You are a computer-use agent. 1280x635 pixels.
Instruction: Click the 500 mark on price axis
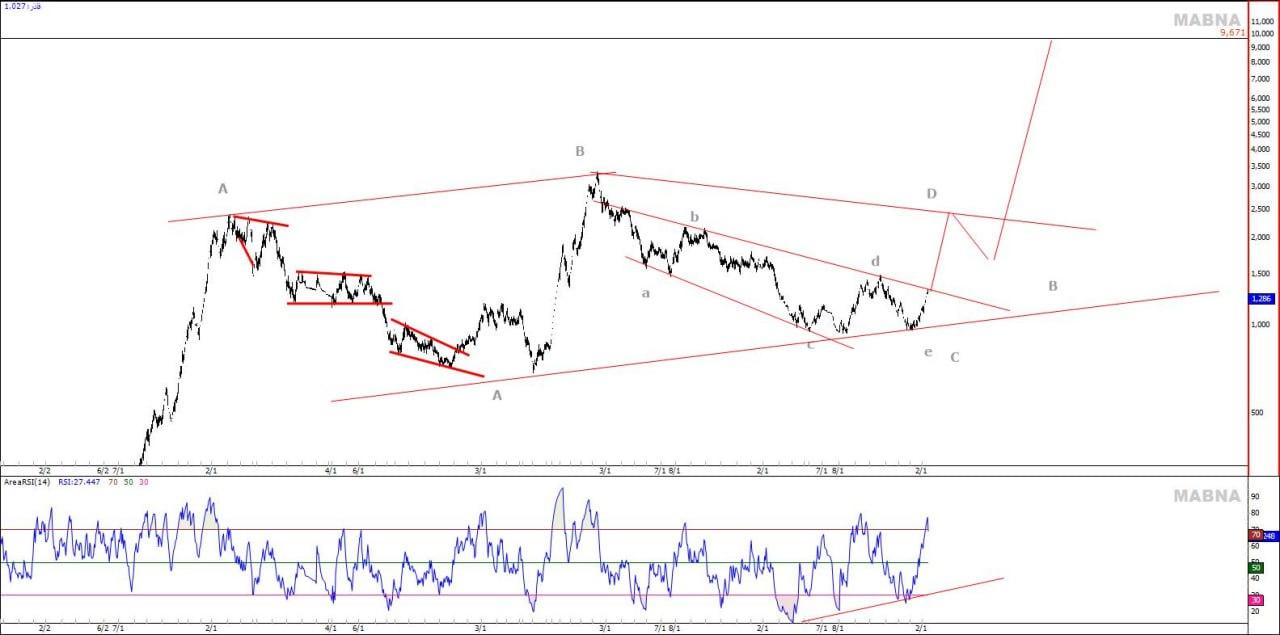[1259, 412]
